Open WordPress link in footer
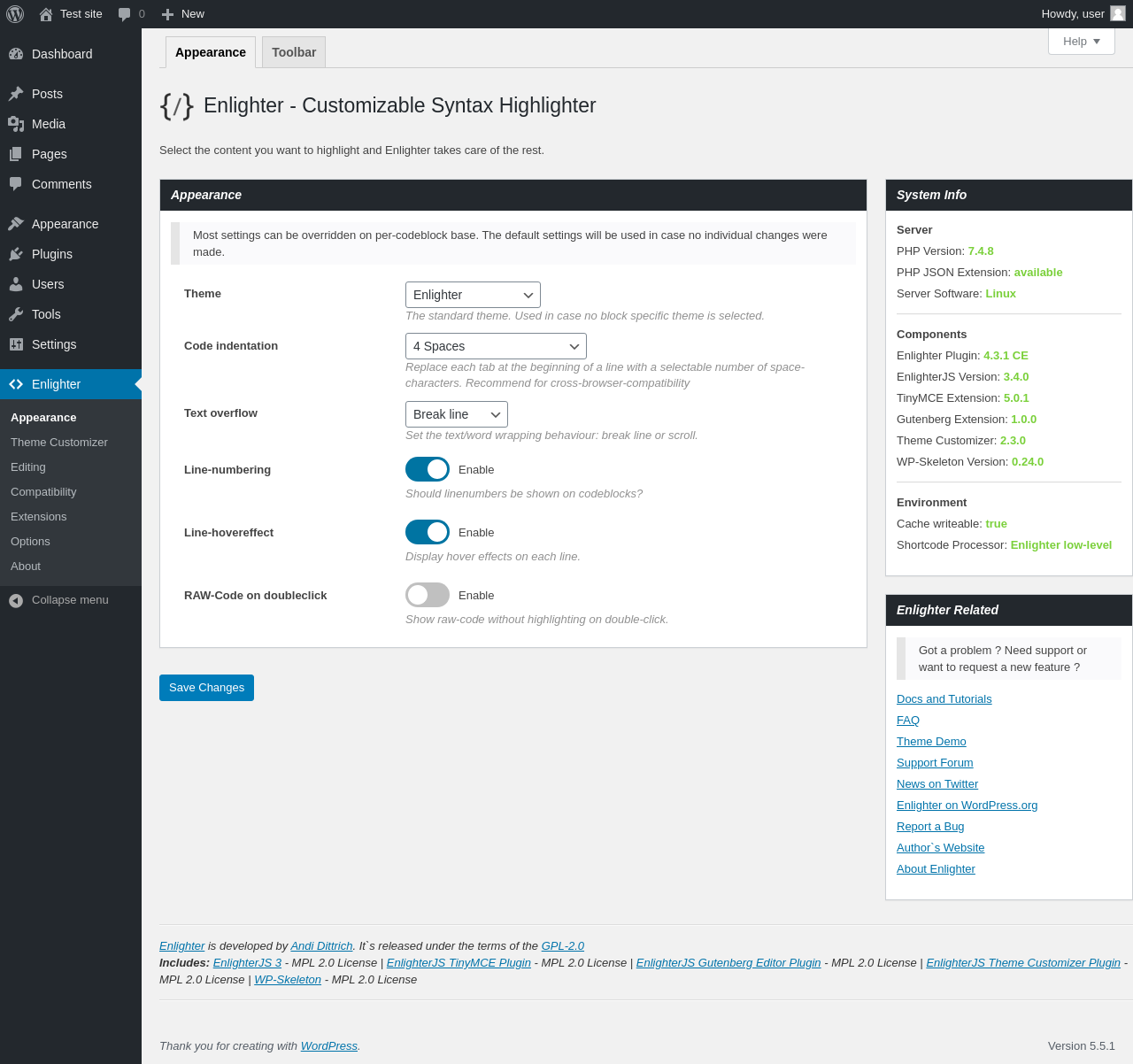1133x1064 pixels. click(x=329, y=1046)
